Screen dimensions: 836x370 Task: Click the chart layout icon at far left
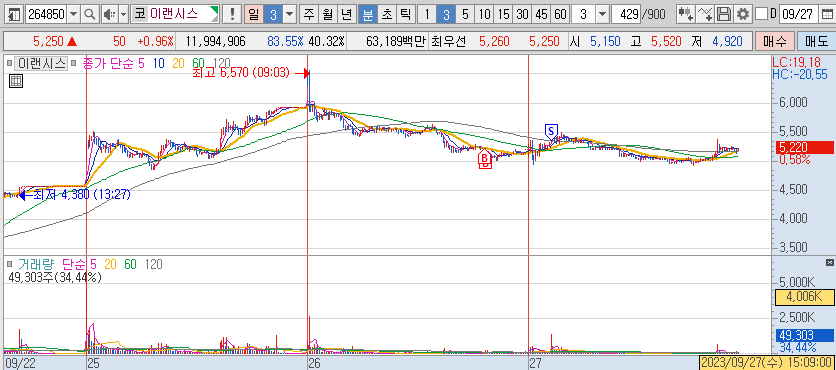[x=15, y=14]
